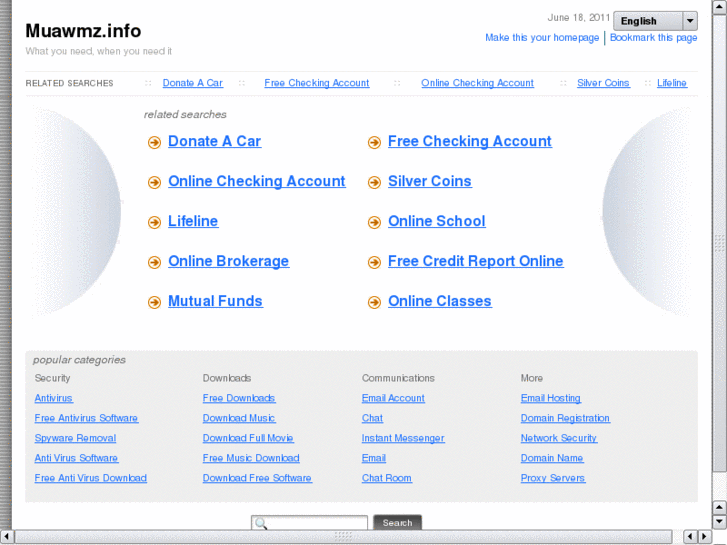Click Bookmark this page link

coord(653,38)
